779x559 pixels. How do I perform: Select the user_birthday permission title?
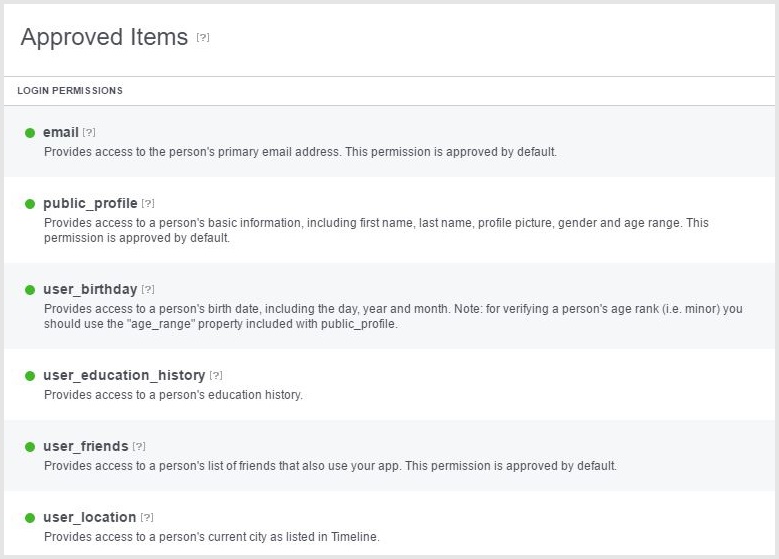(x=90, y=290)
